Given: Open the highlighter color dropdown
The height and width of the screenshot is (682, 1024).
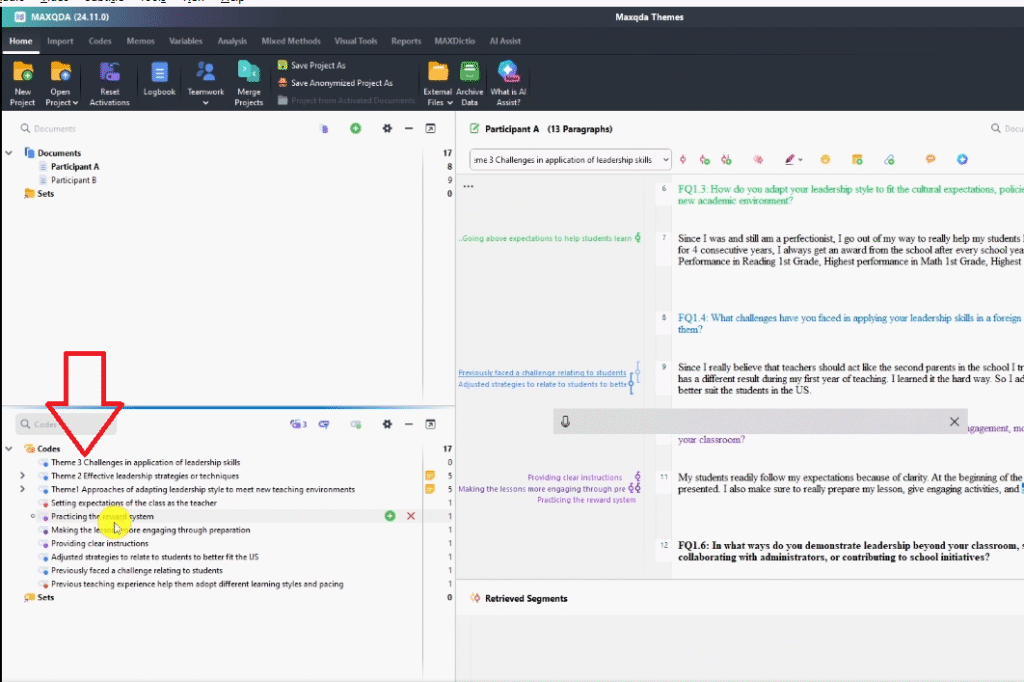Looking at the screenshot, I should 802,160.
